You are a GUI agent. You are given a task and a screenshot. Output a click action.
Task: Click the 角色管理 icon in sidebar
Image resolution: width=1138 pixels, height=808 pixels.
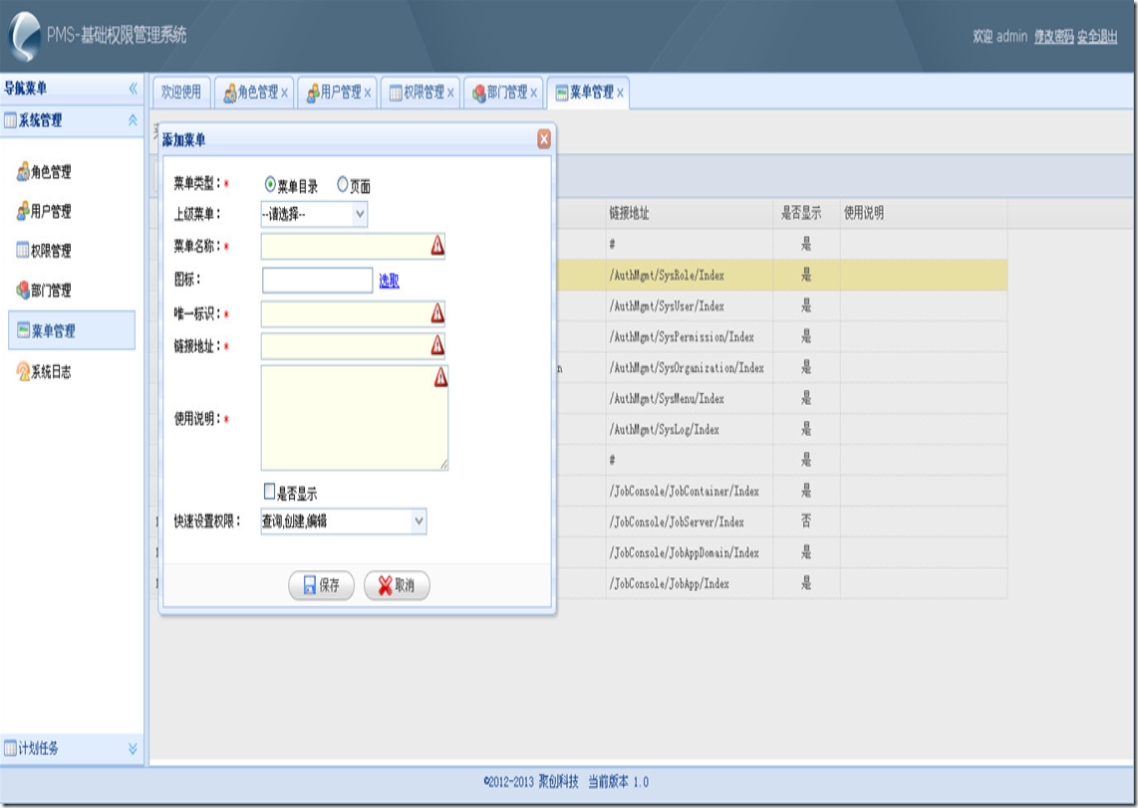[x=23, y=172]
